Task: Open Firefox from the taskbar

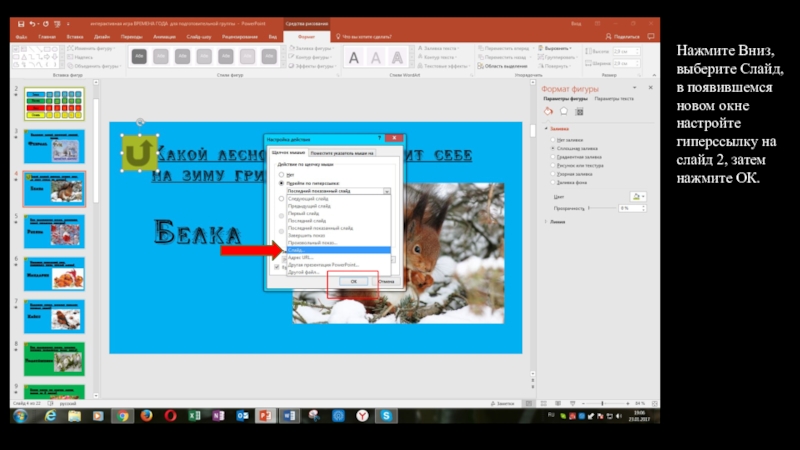Action: 146,415
